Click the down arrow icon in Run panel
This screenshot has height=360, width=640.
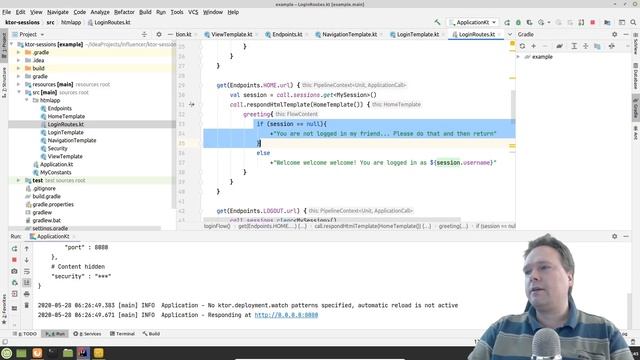[27, 260]
